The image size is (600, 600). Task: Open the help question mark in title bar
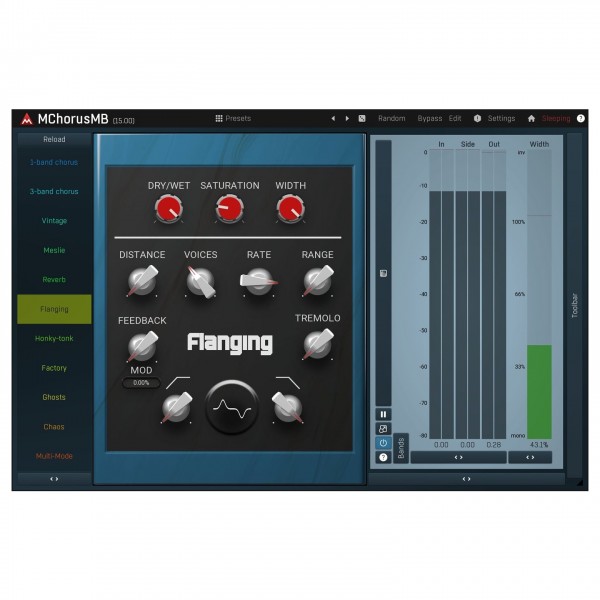click(x=580, y=119)
